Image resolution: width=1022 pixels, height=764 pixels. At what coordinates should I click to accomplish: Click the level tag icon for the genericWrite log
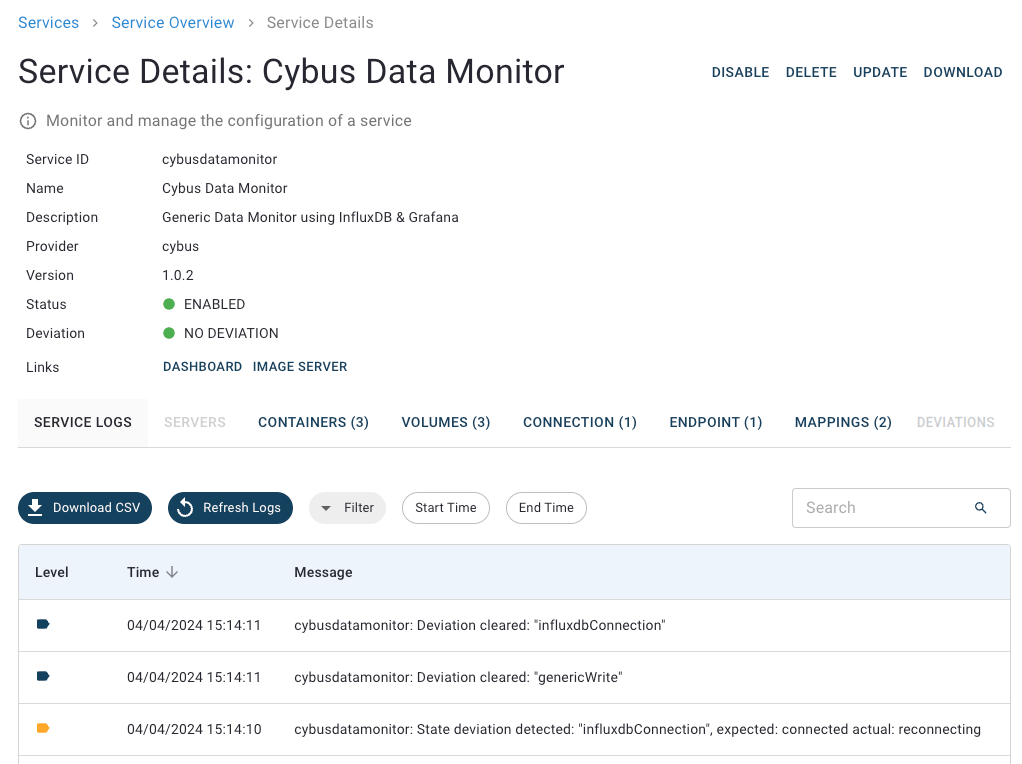pos(43,677)
